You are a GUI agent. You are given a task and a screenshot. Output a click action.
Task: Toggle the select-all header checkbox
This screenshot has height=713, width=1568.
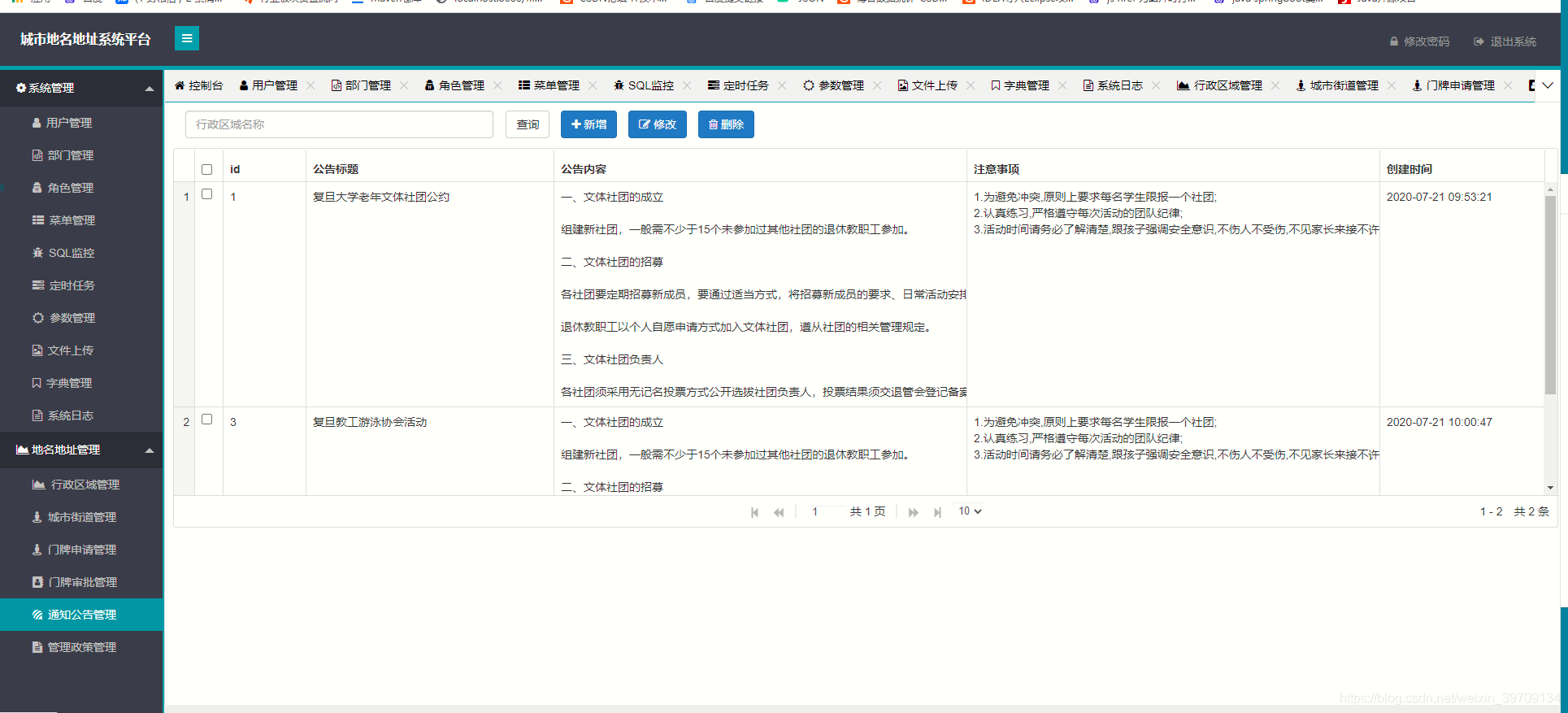tap(207, 169)
